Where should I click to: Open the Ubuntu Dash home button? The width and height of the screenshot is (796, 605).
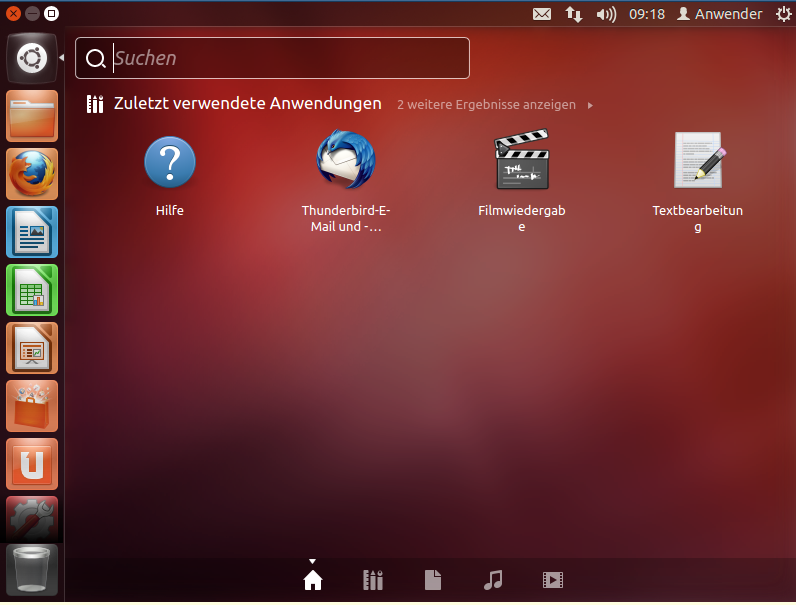click(x=31, y=58)
